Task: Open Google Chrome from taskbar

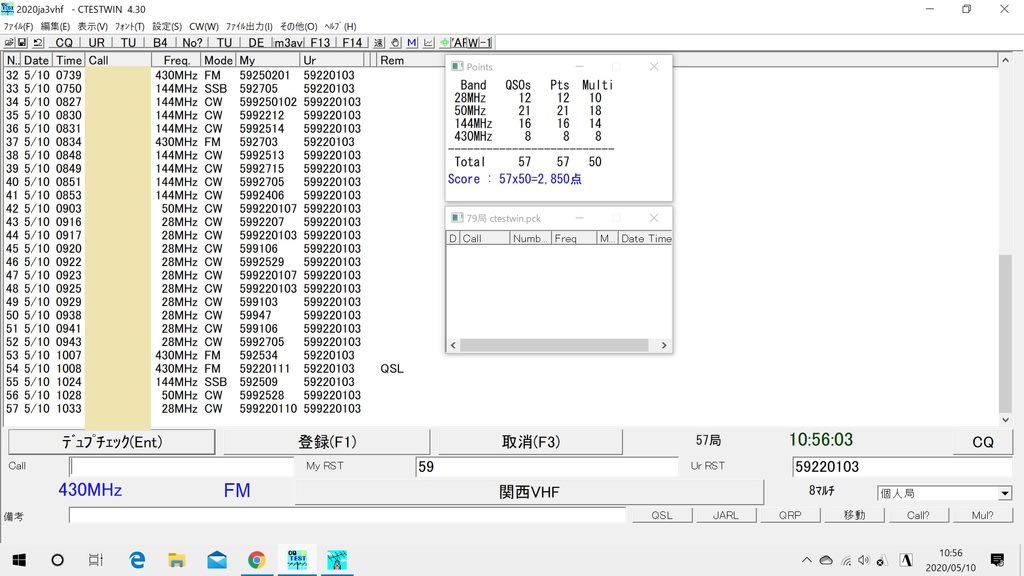Action: coord(257,560)
